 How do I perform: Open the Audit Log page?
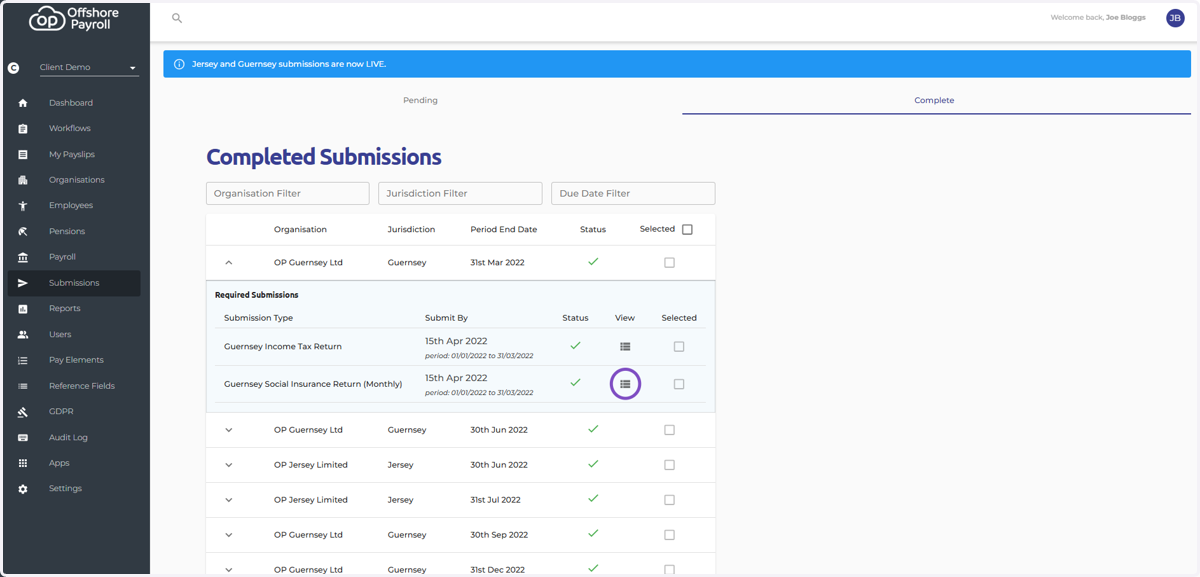pos(68,438)
